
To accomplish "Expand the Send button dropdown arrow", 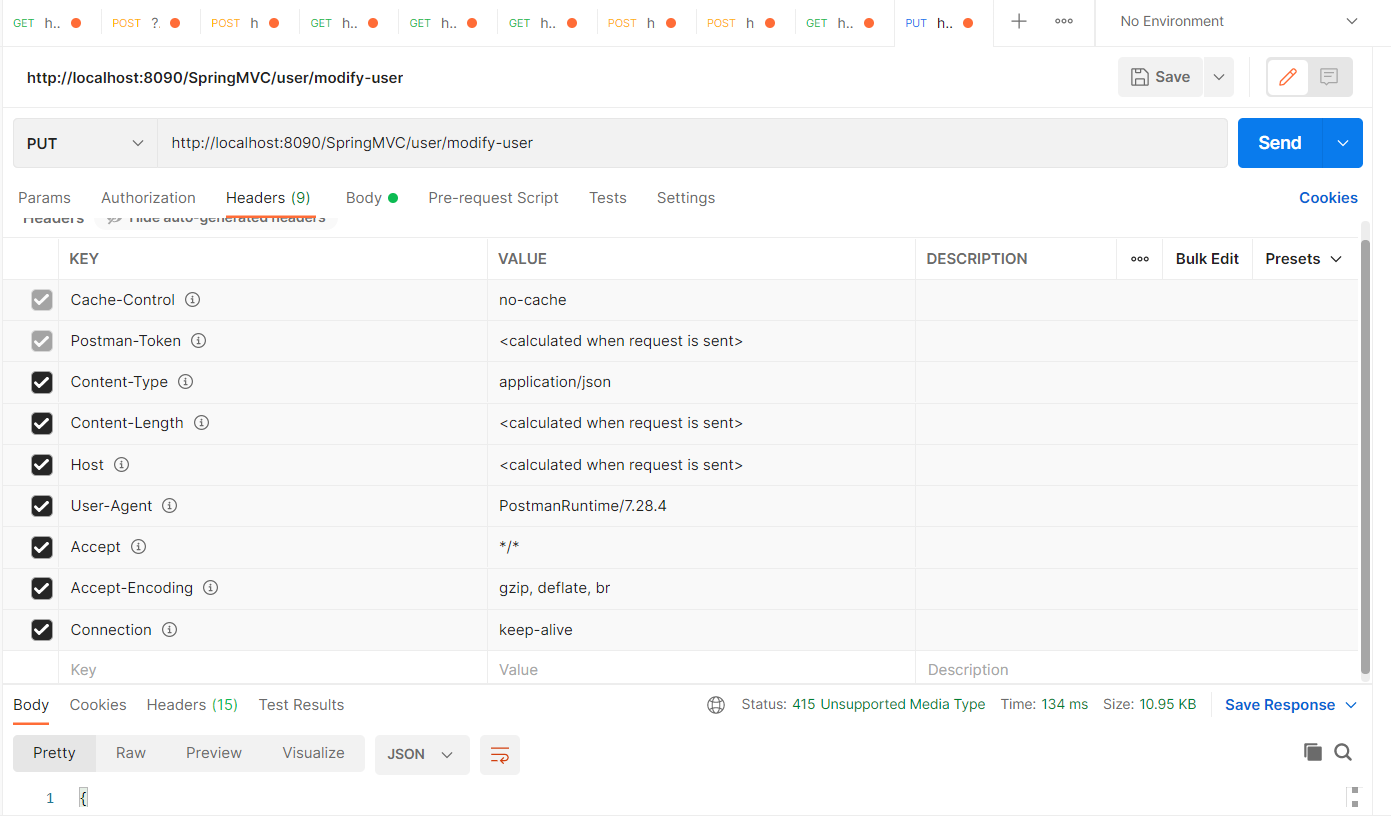I will pos(1343,143).
